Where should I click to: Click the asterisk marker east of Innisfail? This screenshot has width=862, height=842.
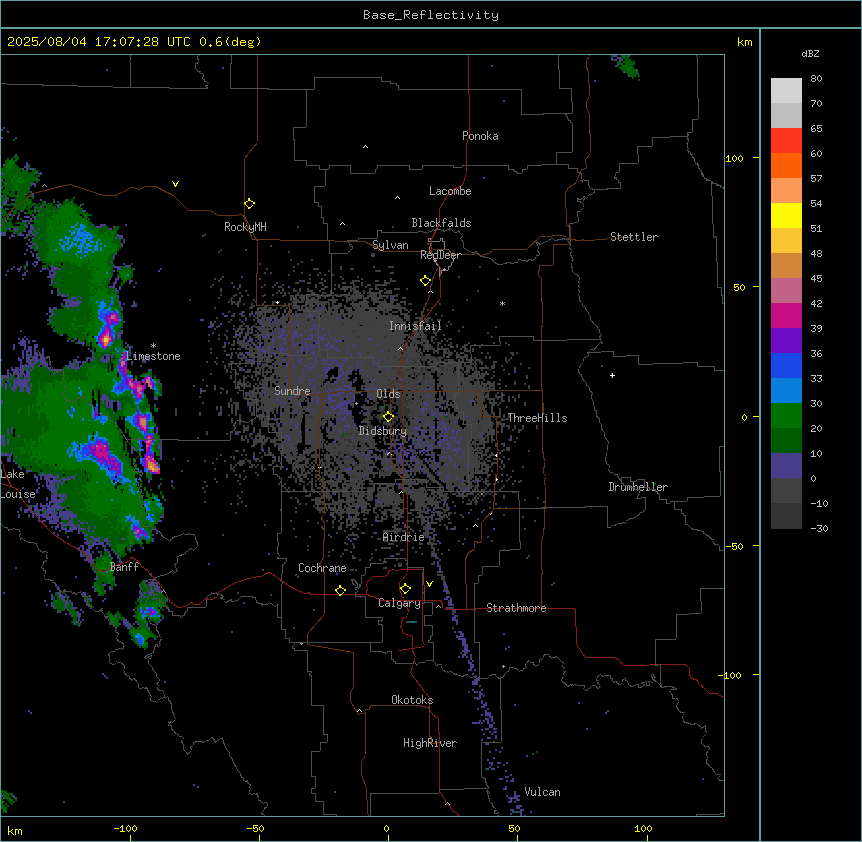click(502, 303)
